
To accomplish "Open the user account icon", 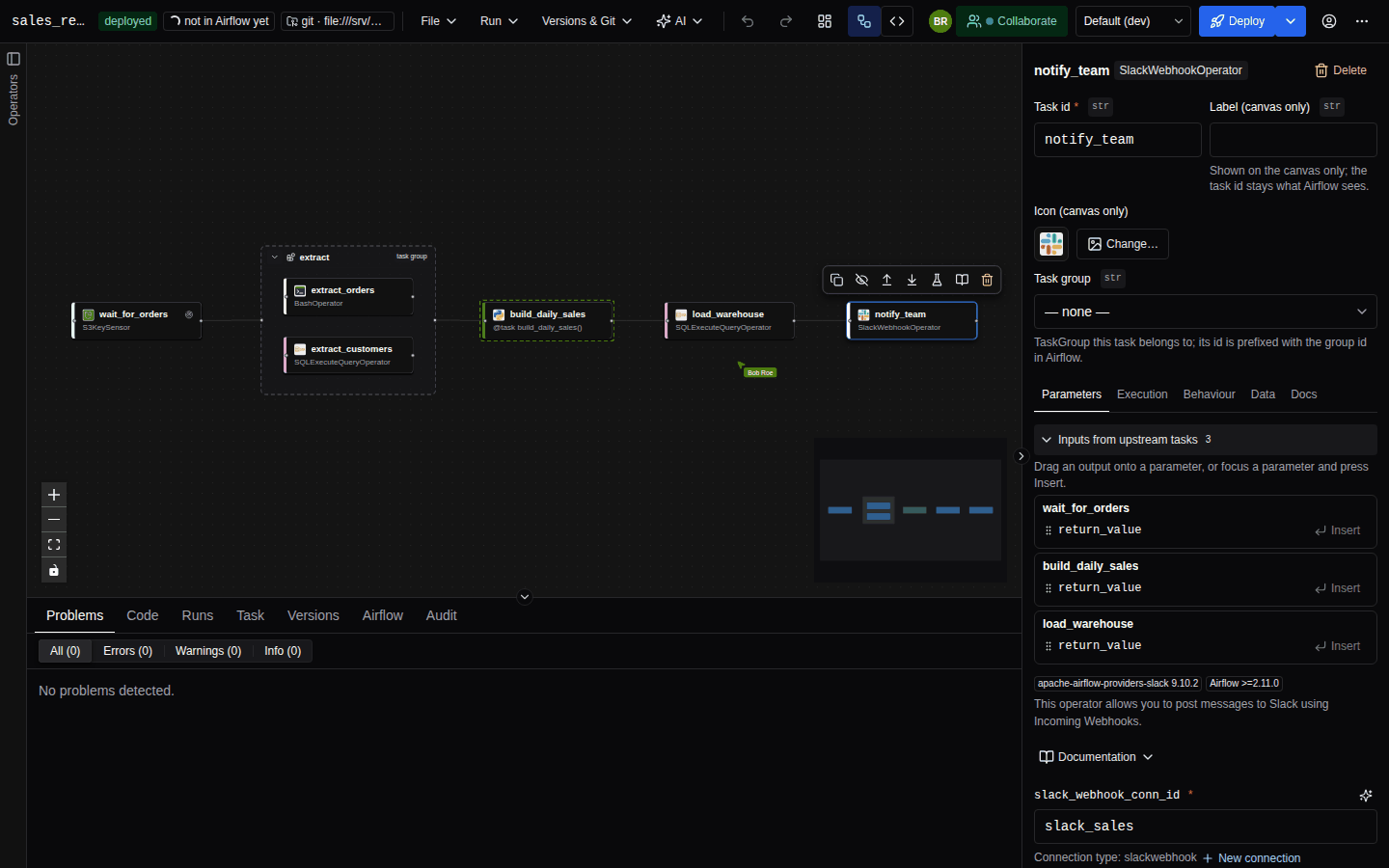I will click(x=1329, y=21).
